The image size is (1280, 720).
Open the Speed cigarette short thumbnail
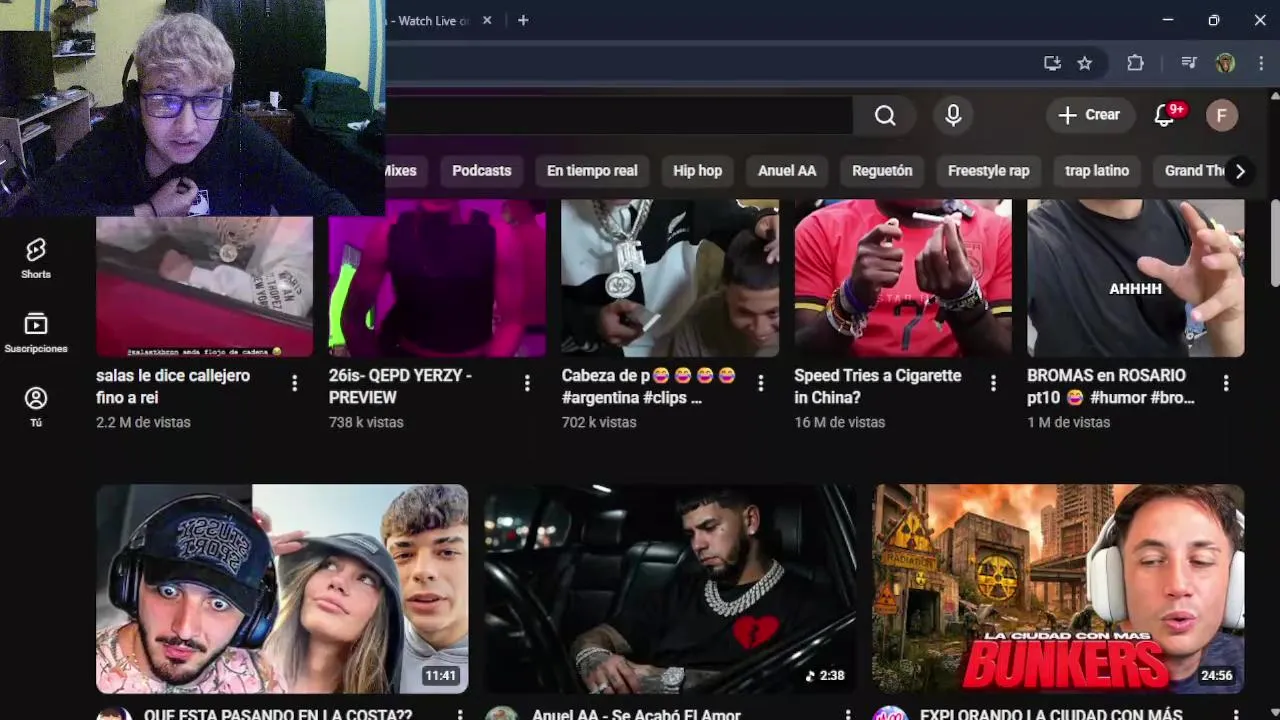903,278
